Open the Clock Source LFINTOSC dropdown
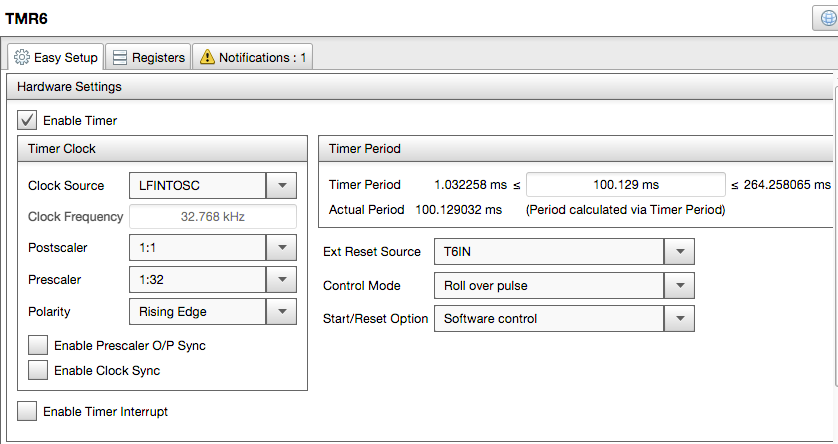838x444 pixels. (281, 185)
